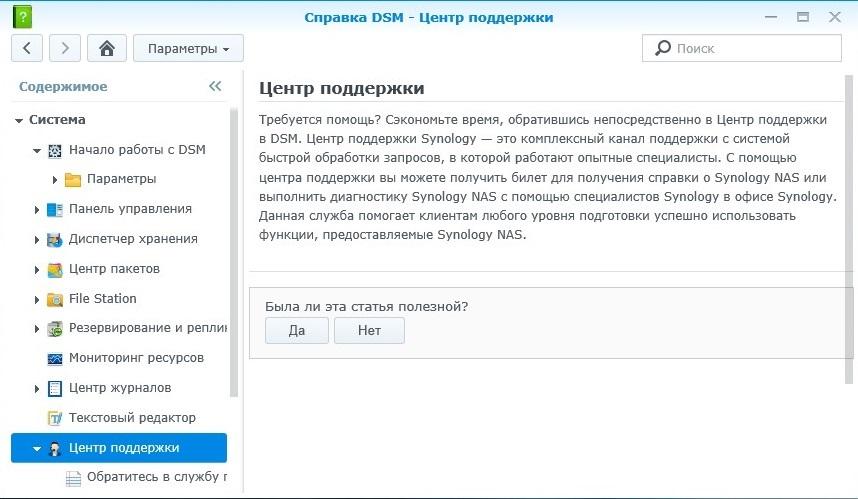This screenshot has width=858, height=499.
Task: Click the Диспетчер хранения icon
Action: [x=55, y=240]
